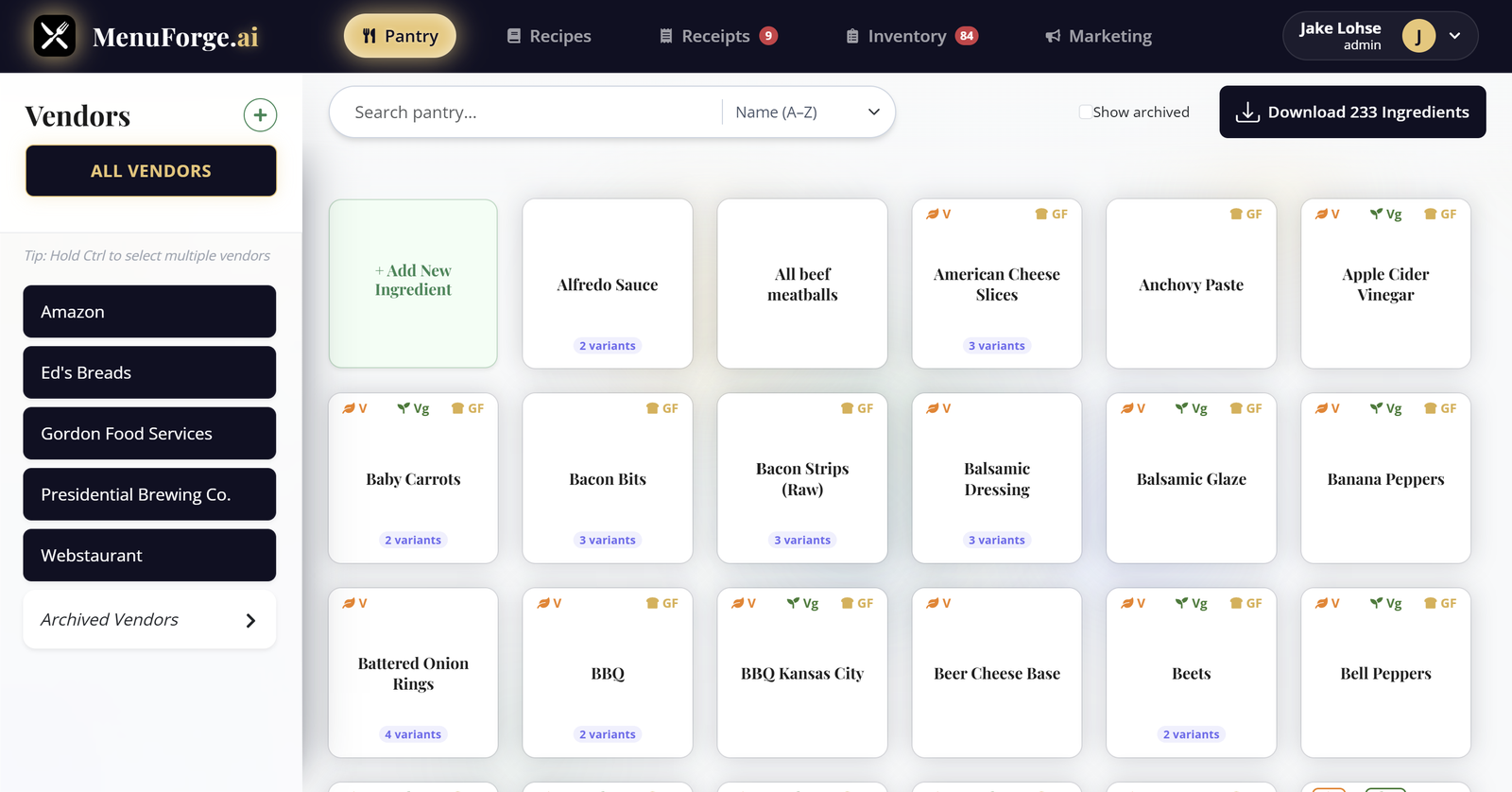This screenshot has width=1512, height=792.
Task: Open the All beef meatballs card
Action: click(x=802, y=284)
